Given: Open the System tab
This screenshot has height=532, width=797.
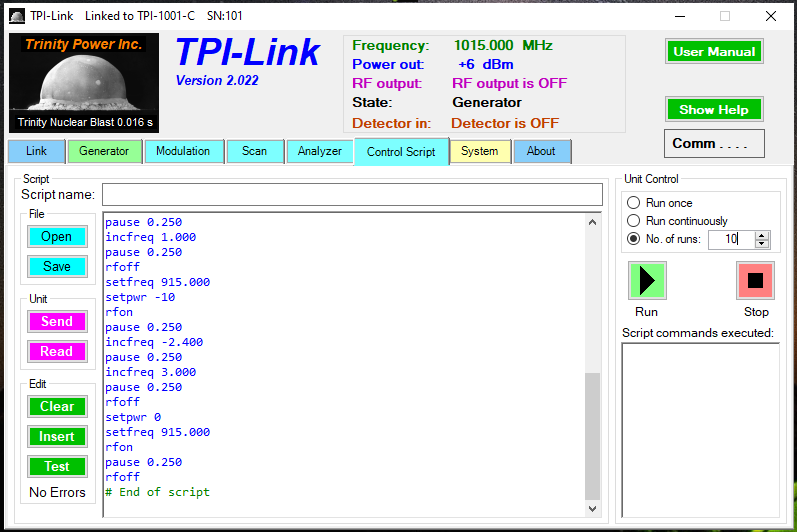Looking at the screenshot, I should 479,151.
